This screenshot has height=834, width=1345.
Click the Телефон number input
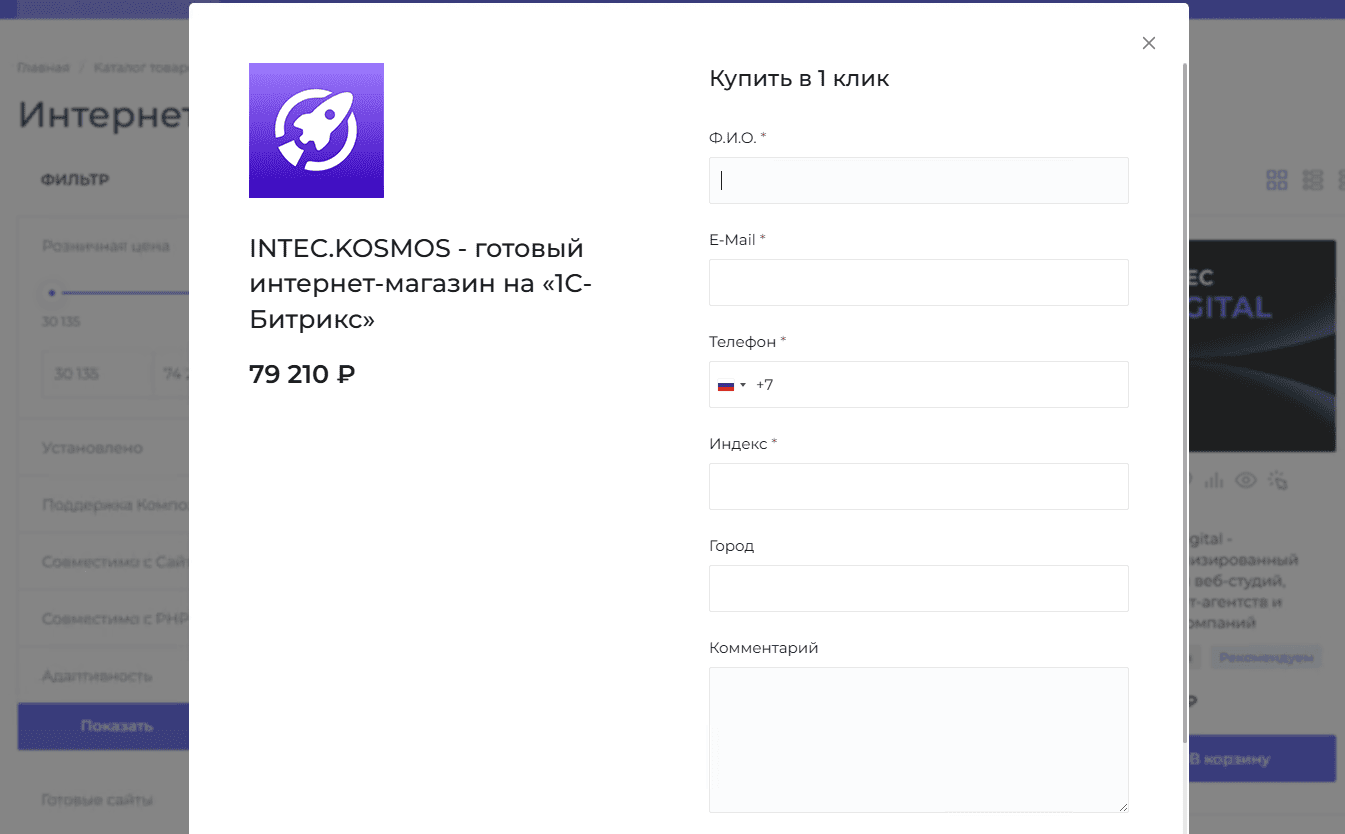pos(940,385)
